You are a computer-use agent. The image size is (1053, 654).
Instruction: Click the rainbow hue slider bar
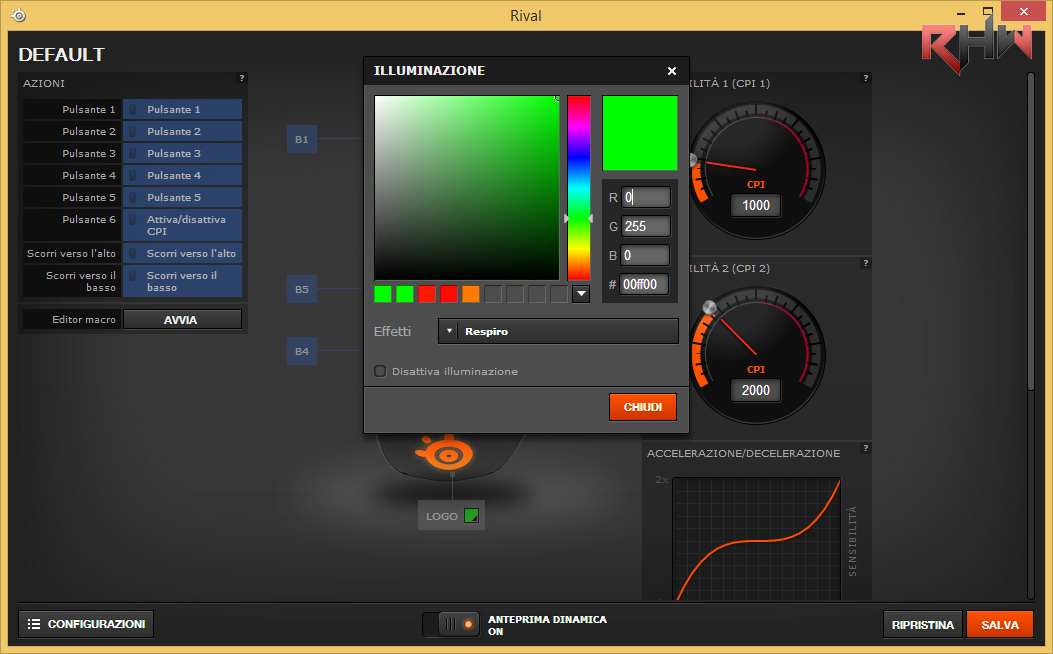[579, 188]
